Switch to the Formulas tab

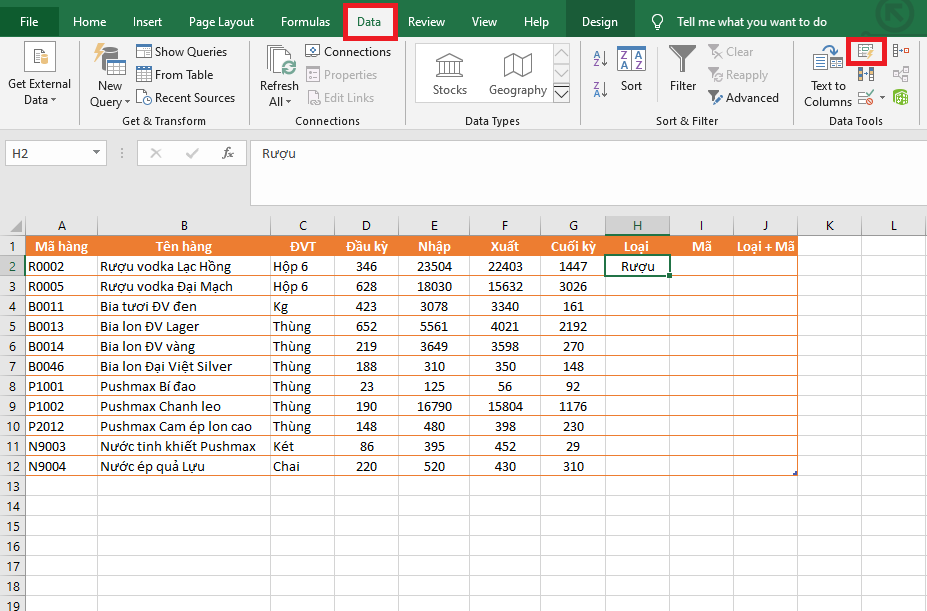[305, 22]
